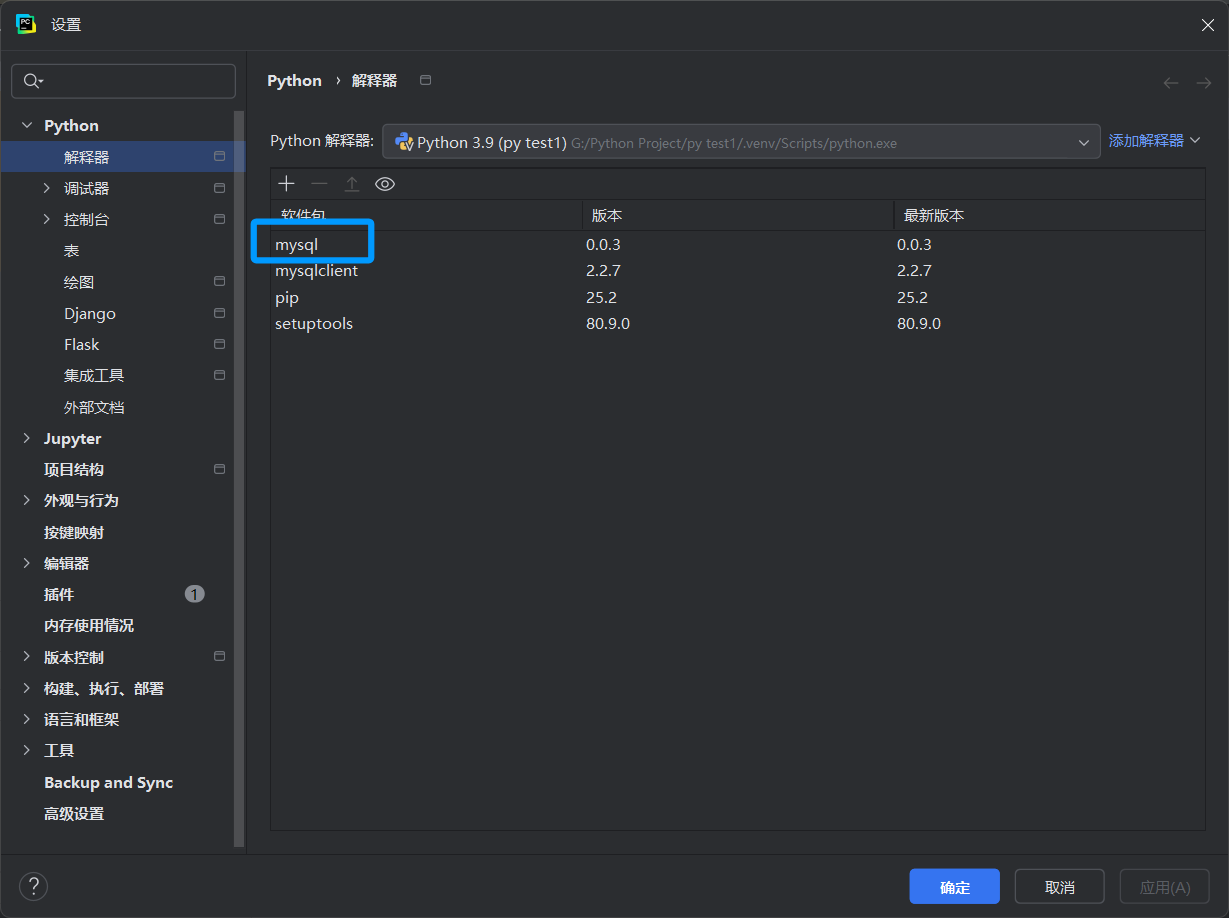
Task: Expand the 版本控制 tree node
Action: 26,657
